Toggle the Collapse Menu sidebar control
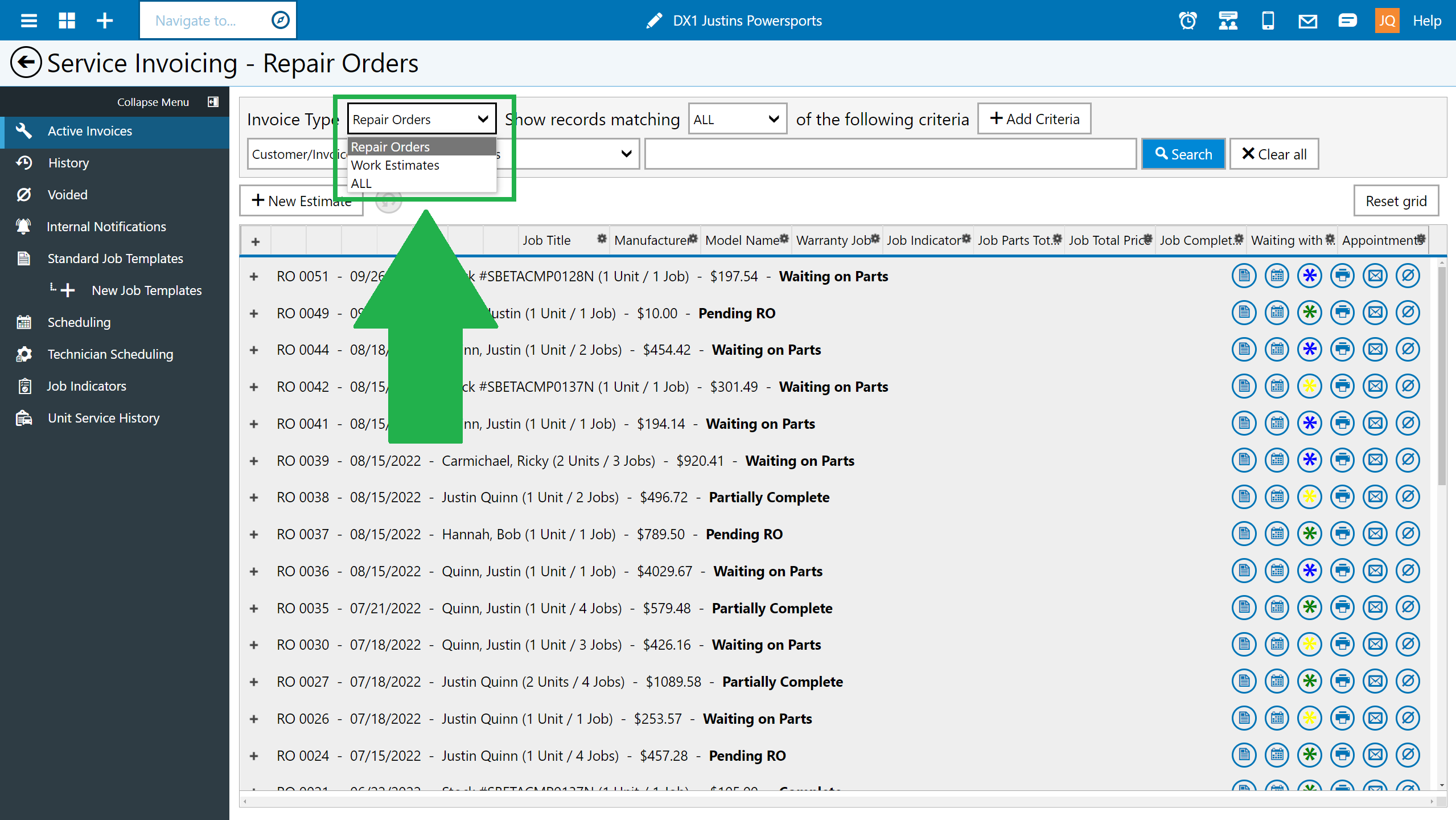The image size is (1456, 820). click(213, 102)
